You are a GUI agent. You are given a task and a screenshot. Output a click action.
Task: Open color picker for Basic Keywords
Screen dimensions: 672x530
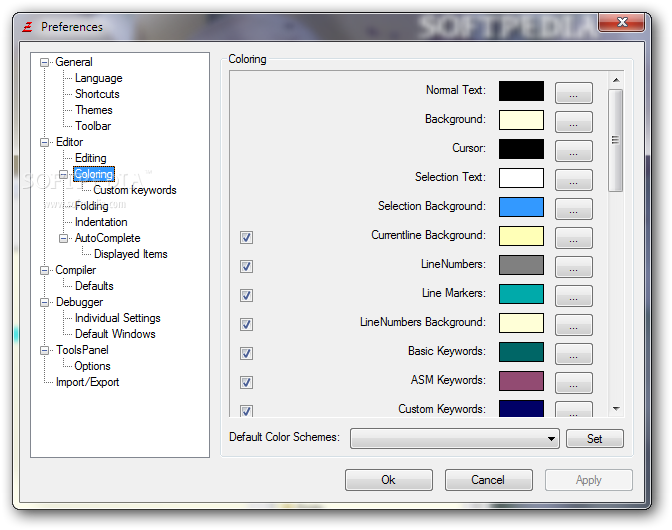pos(574,354)
